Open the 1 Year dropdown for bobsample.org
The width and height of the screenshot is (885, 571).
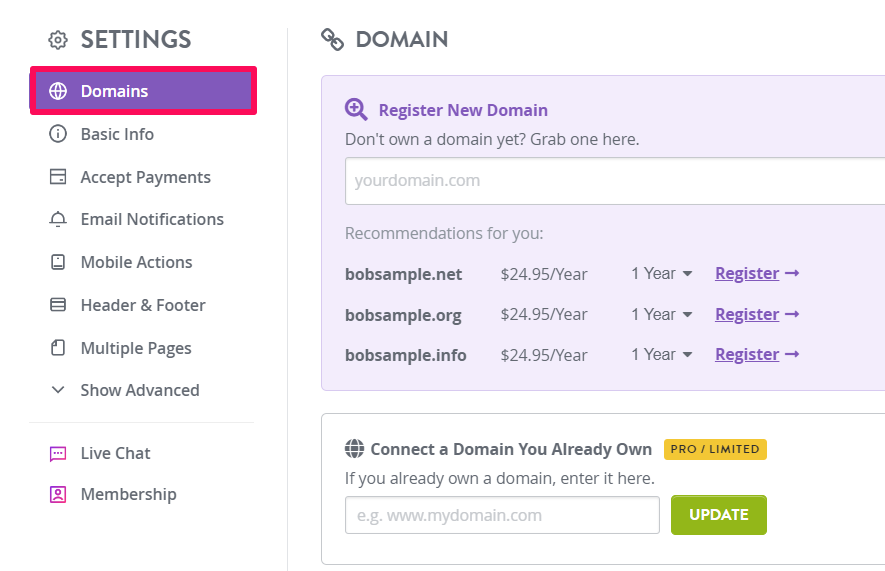click(661, 314)
